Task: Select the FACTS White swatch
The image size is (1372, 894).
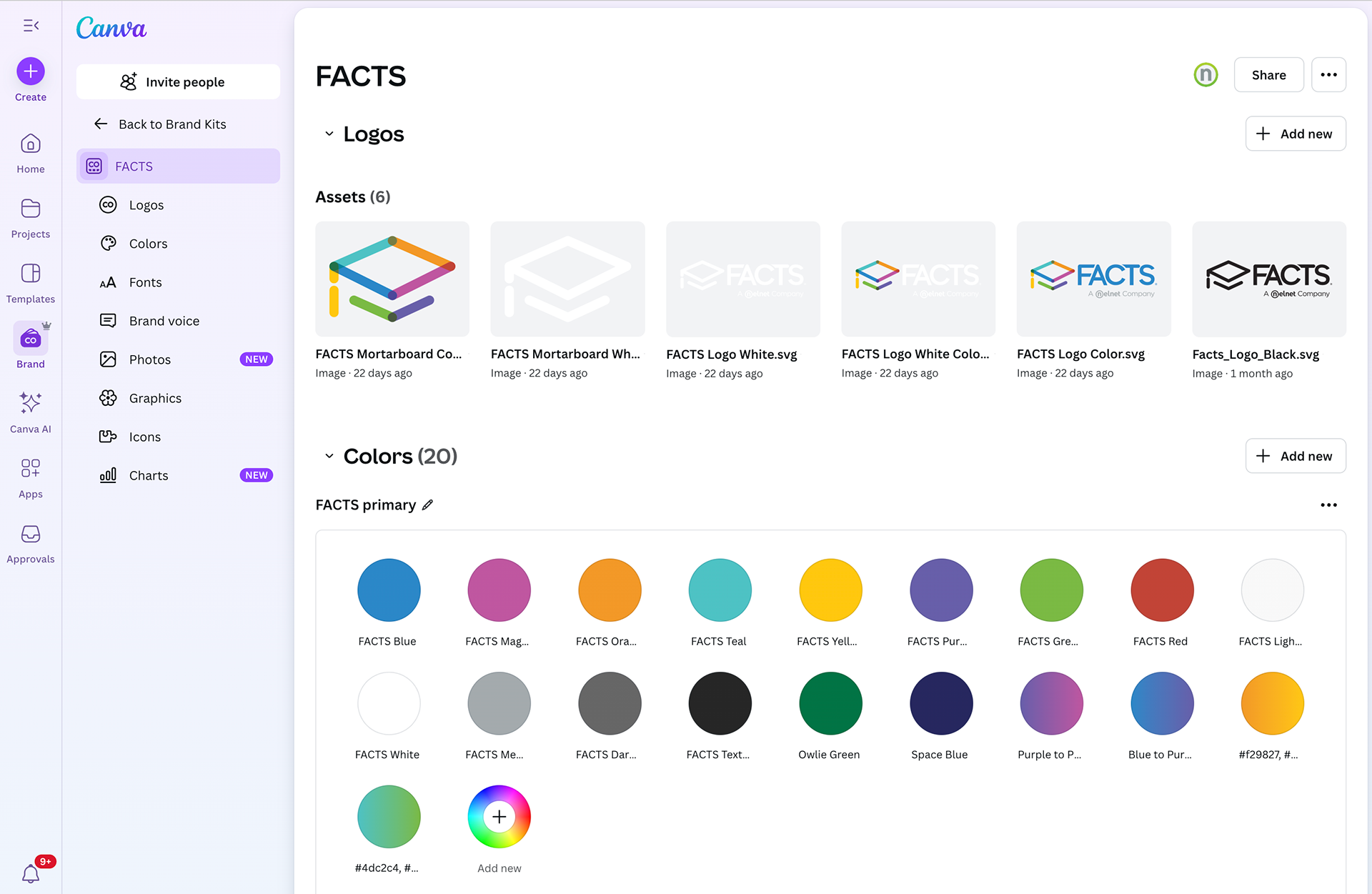Action: [x=389, y=703]
